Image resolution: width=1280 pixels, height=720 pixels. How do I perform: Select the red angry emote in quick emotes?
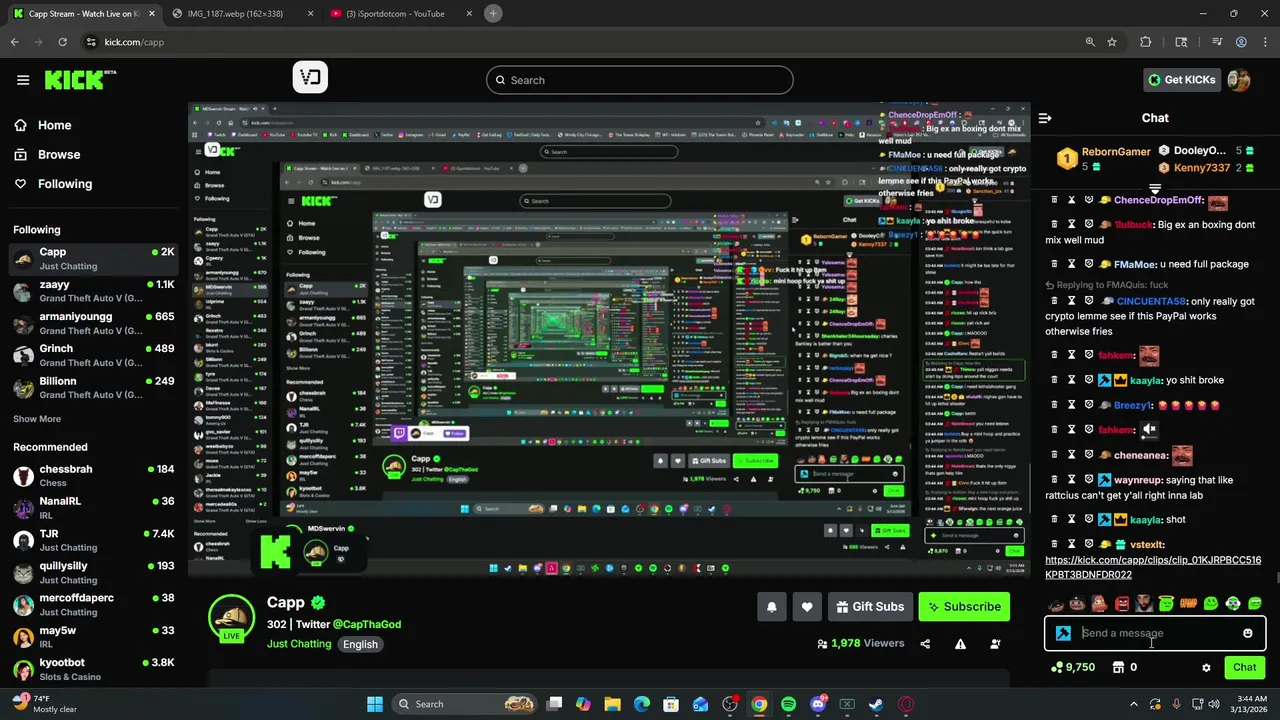1122,604
